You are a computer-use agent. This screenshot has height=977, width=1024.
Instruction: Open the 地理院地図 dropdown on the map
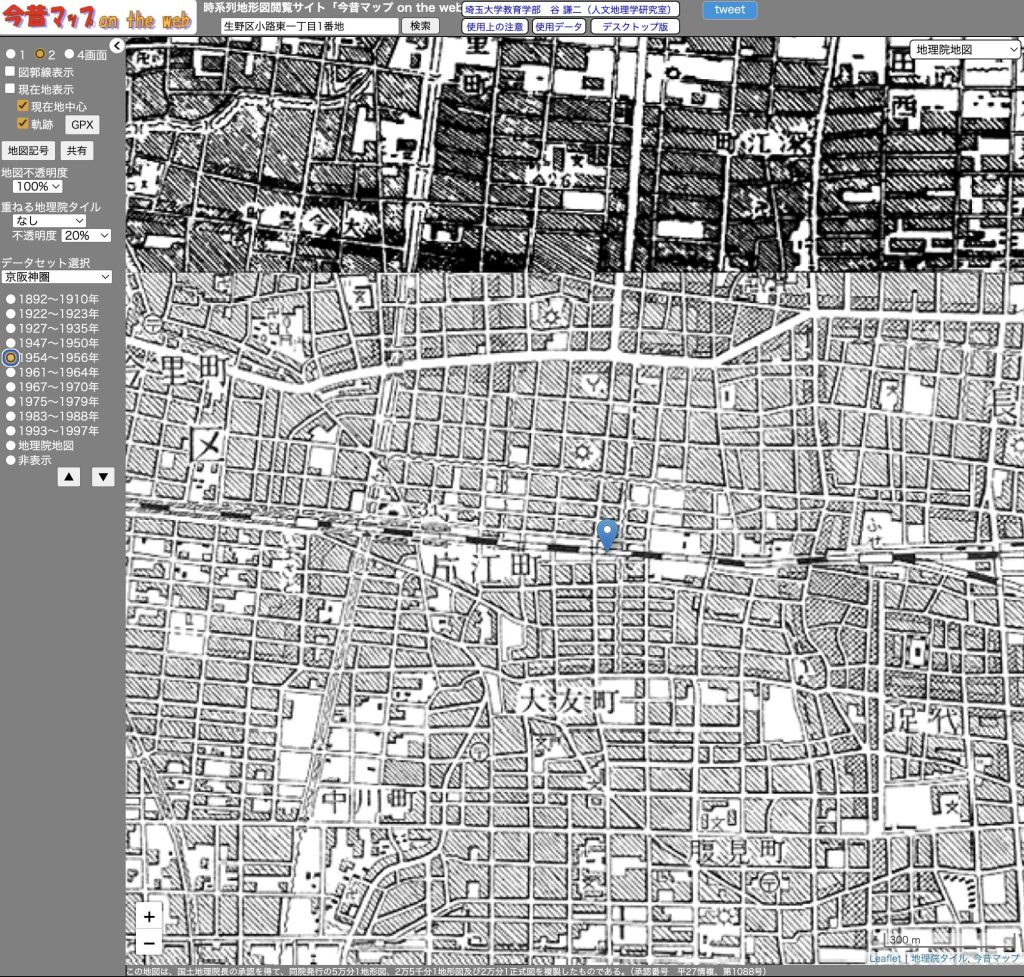(965, 49)
